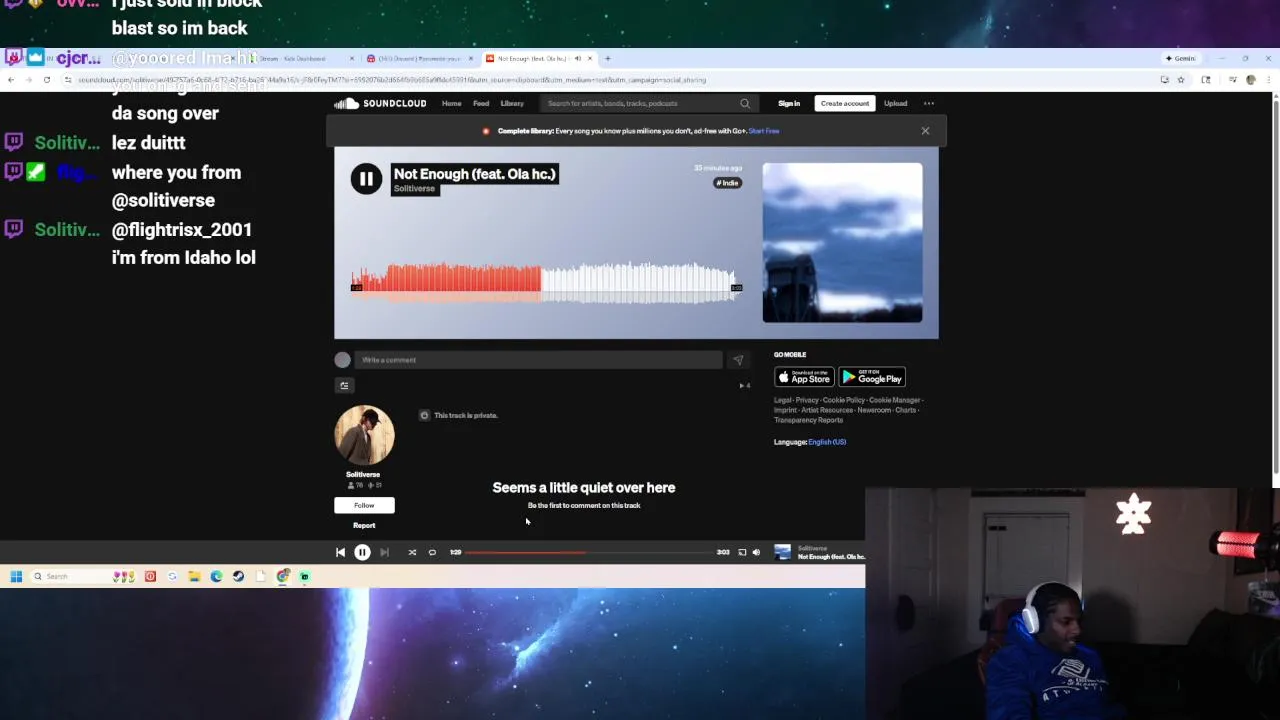Click the add to queue icon below comment box
Viewport: 1280px width, 720px height.
(344, 386)
